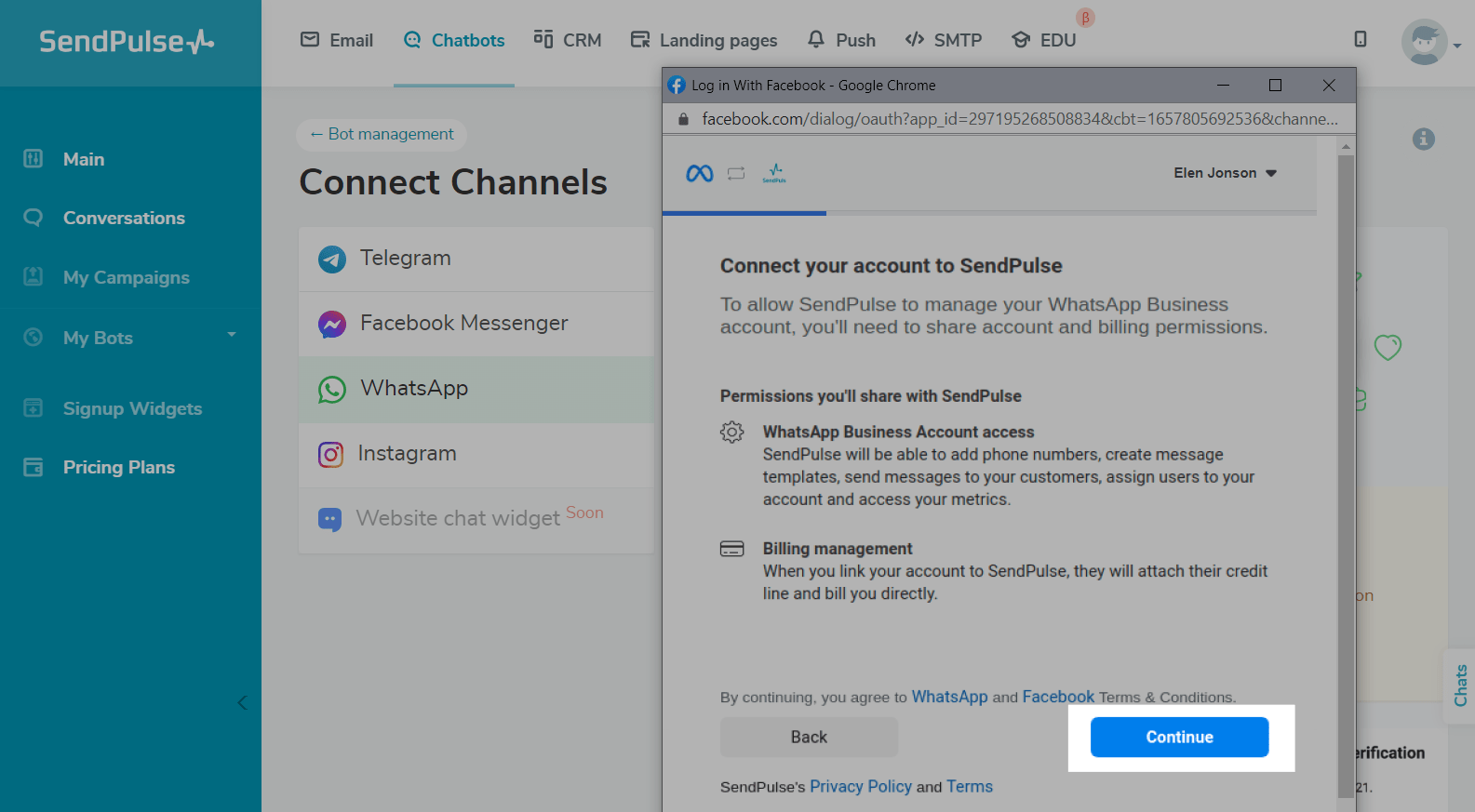Screen dimensions: 1475x812
Task: Open the Push section
Action: point(841,40)
